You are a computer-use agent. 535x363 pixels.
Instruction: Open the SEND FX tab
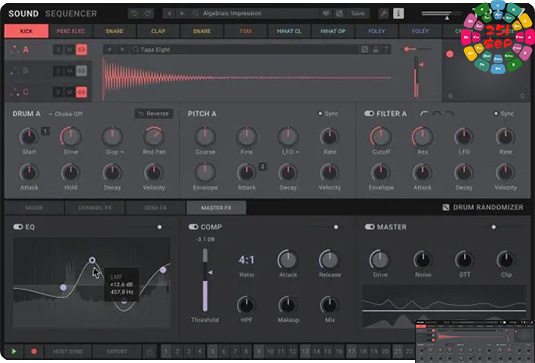point(156,208)
